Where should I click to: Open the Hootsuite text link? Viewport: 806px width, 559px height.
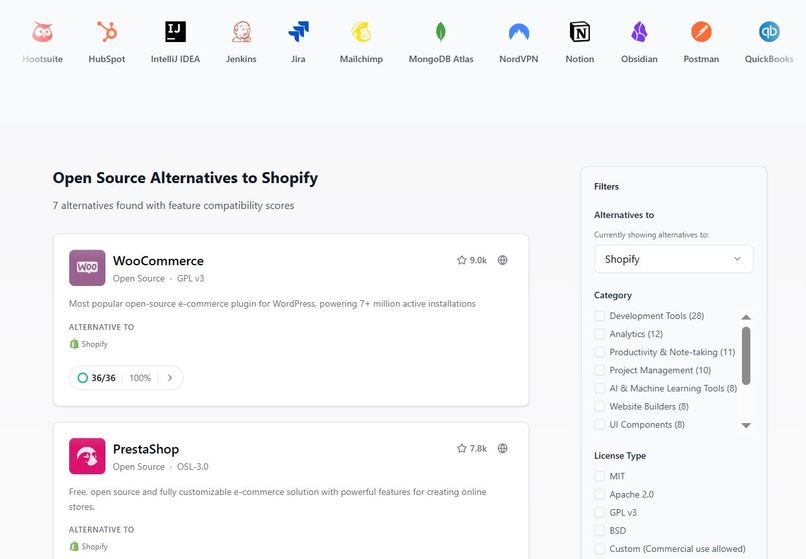42,59
